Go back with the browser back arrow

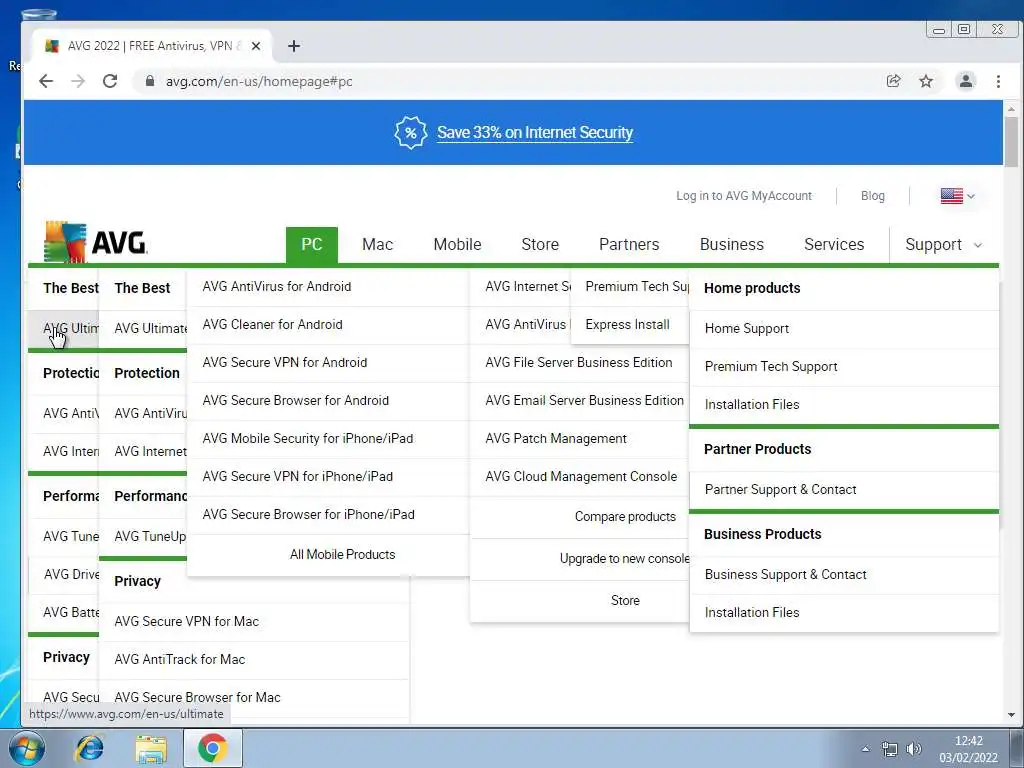46,81
